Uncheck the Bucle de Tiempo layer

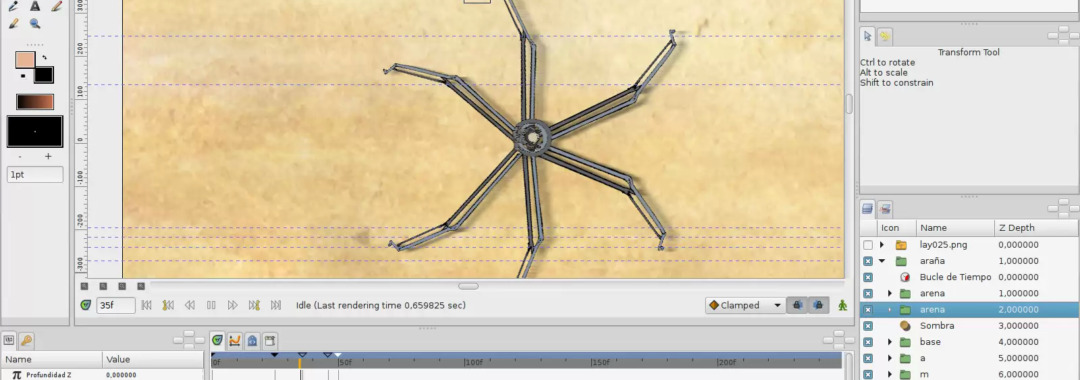coord(868,277)
